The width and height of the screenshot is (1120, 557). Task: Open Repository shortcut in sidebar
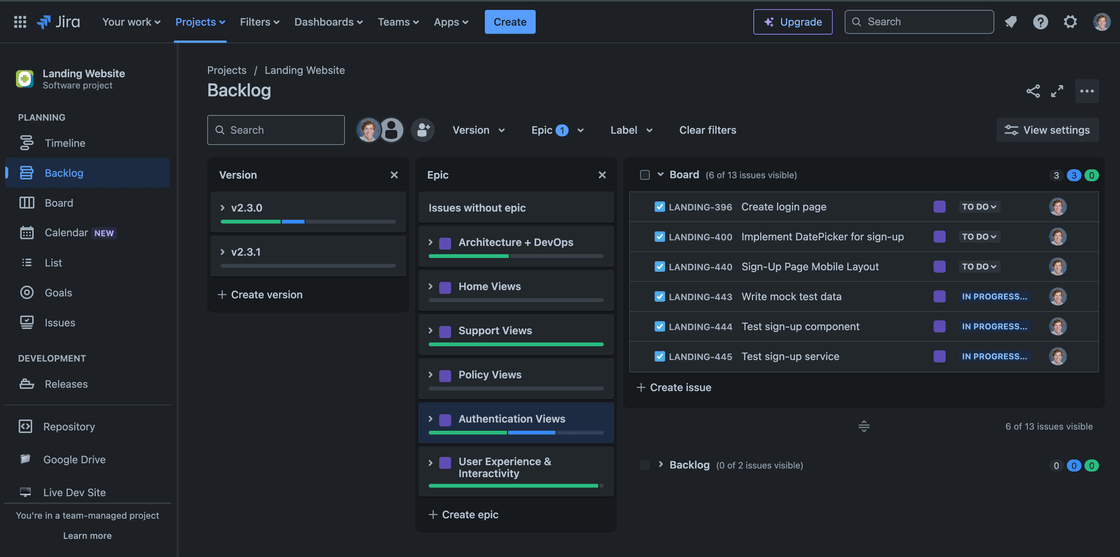[x=87, y=426]
